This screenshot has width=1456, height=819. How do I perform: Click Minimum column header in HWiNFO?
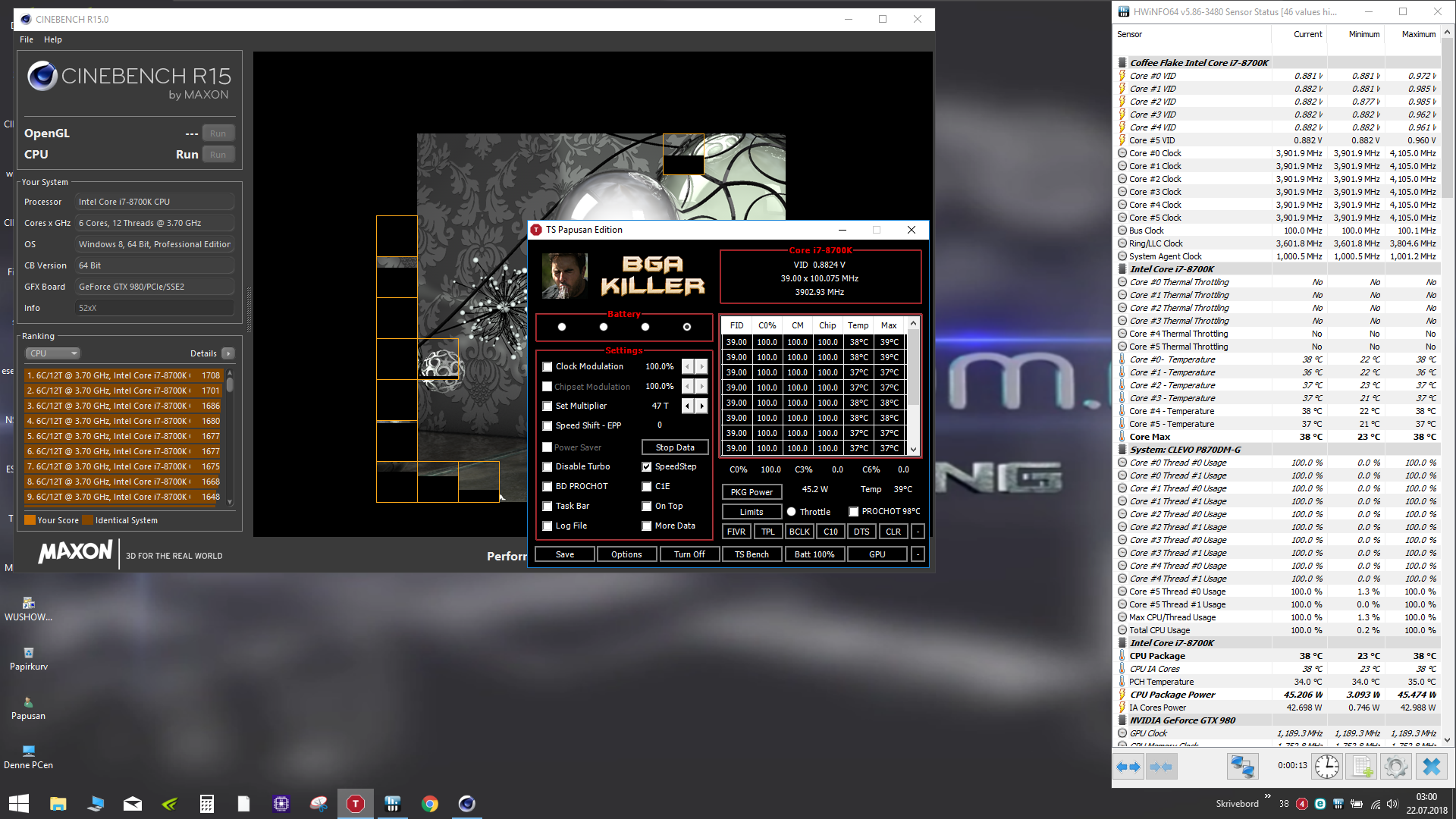click(x=1356, y=35)
